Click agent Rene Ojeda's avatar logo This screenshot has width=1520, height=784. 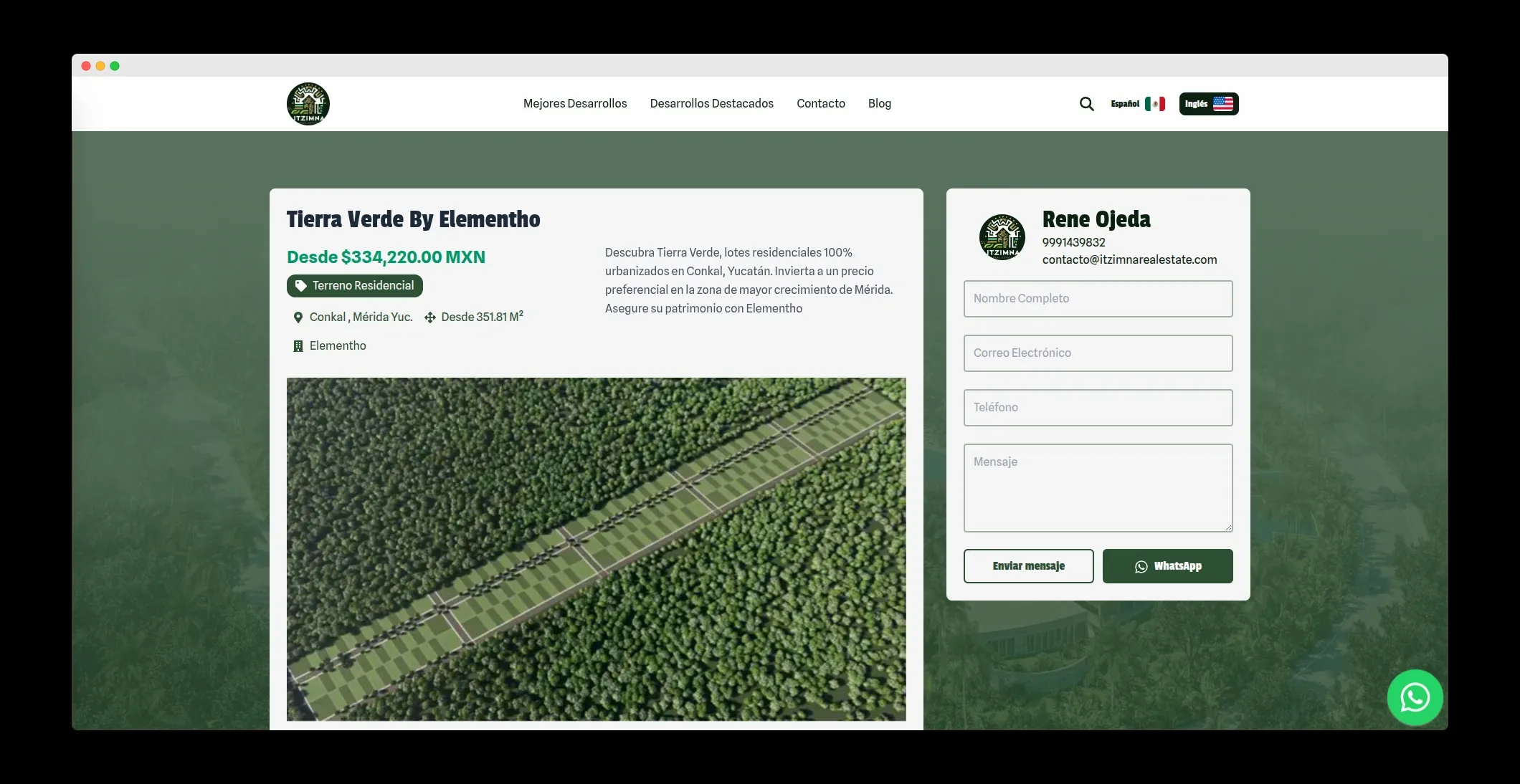[x=1002, y=237]
